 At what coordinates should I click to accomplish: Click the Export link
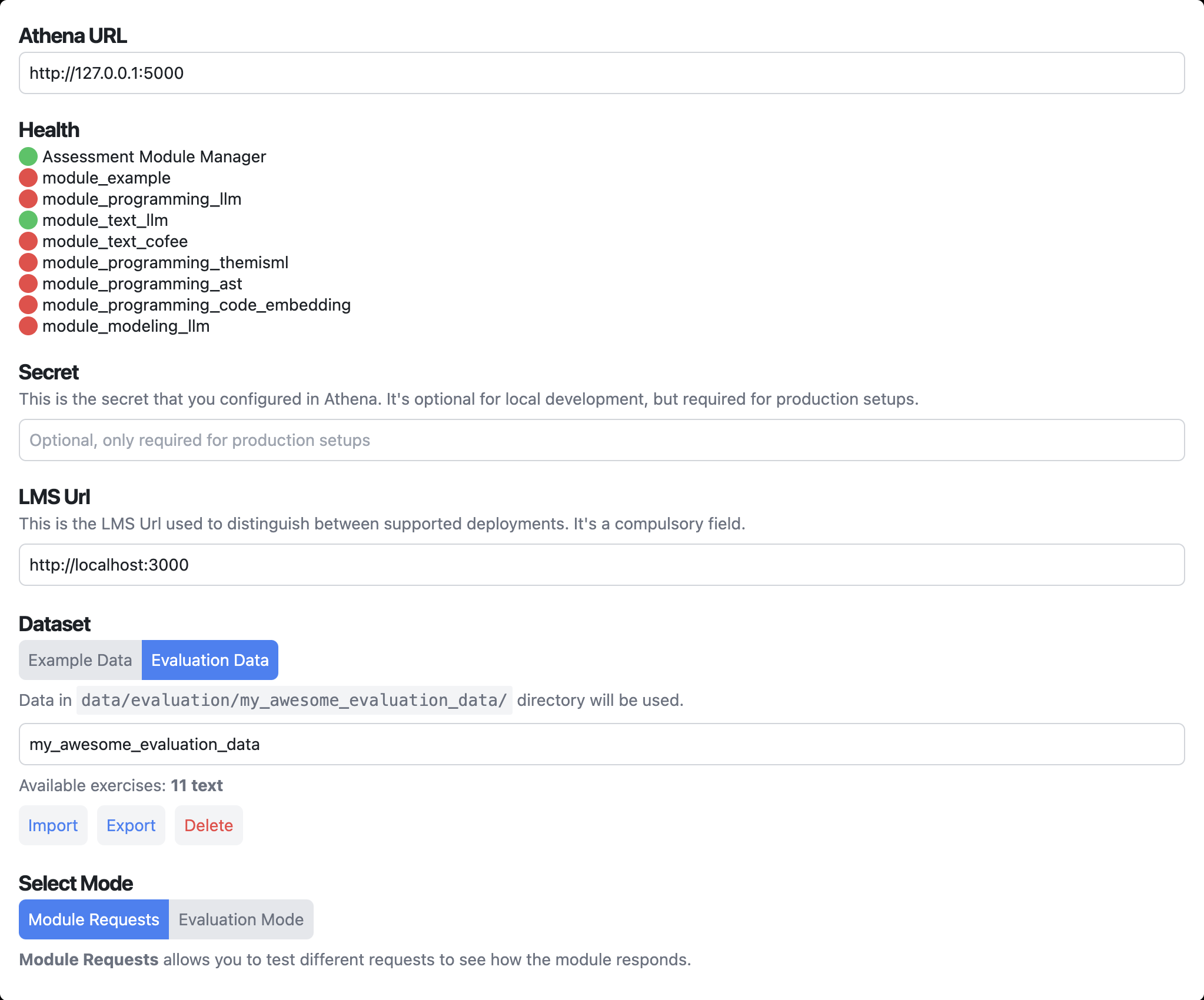pyautogui.click(x=131, y=825)
